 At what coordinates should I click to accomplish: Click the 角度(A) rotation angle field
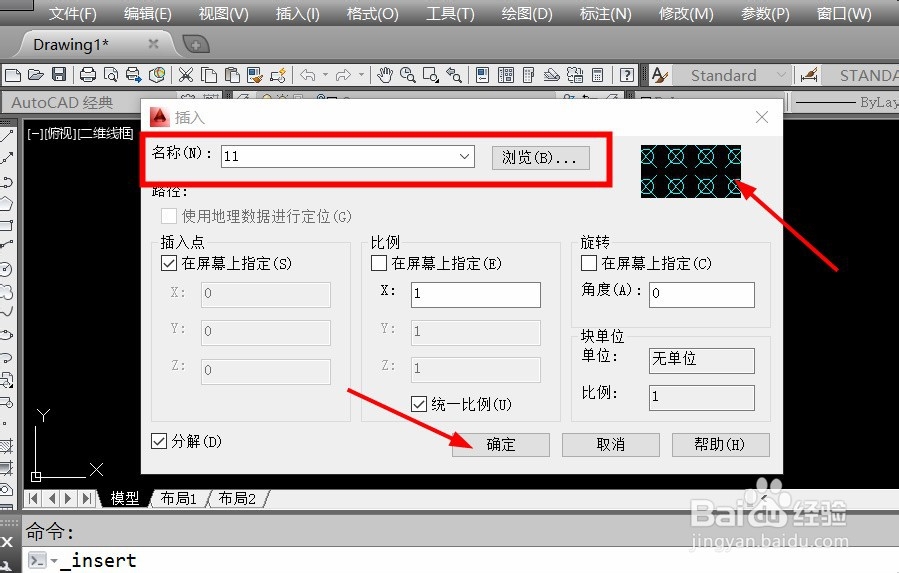click(701, 294)
